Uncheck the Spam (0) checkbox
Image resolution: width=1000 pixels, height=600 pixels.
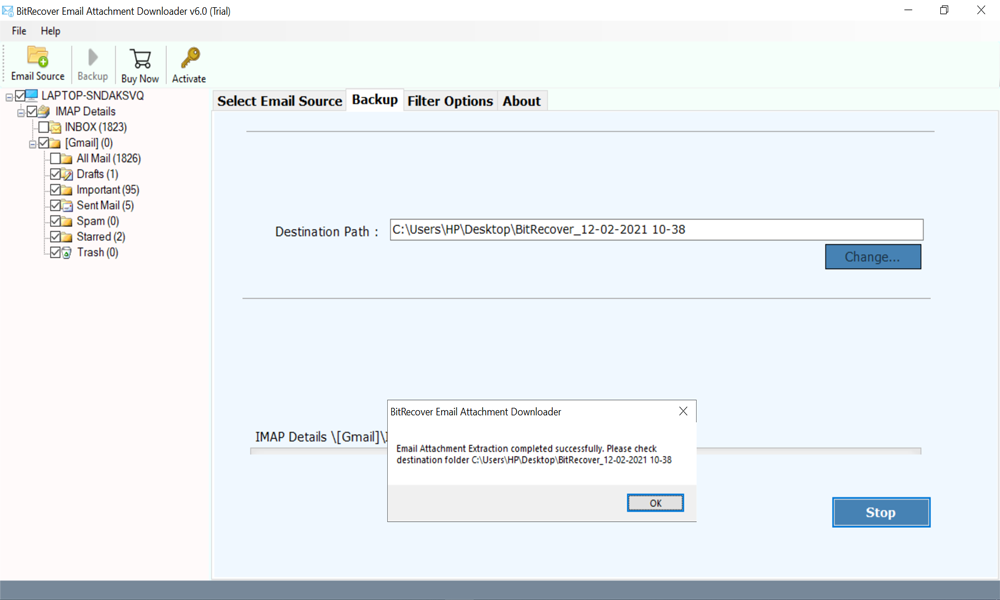55,221
